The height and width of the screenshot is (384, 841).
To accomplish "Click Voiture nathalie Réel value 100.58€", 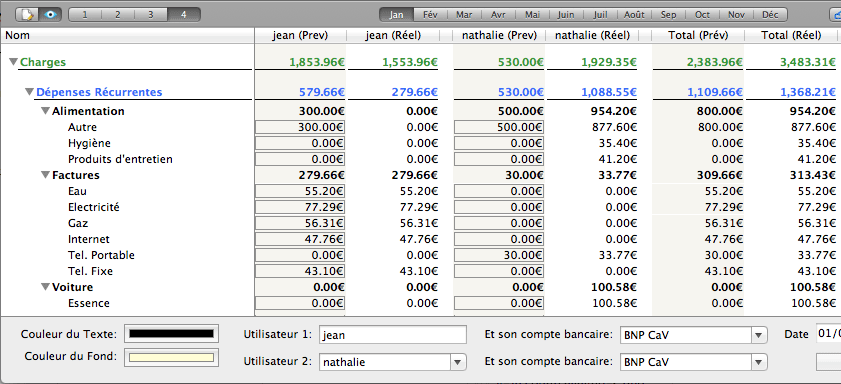I will pyautogui.click(x=614, y=287).
